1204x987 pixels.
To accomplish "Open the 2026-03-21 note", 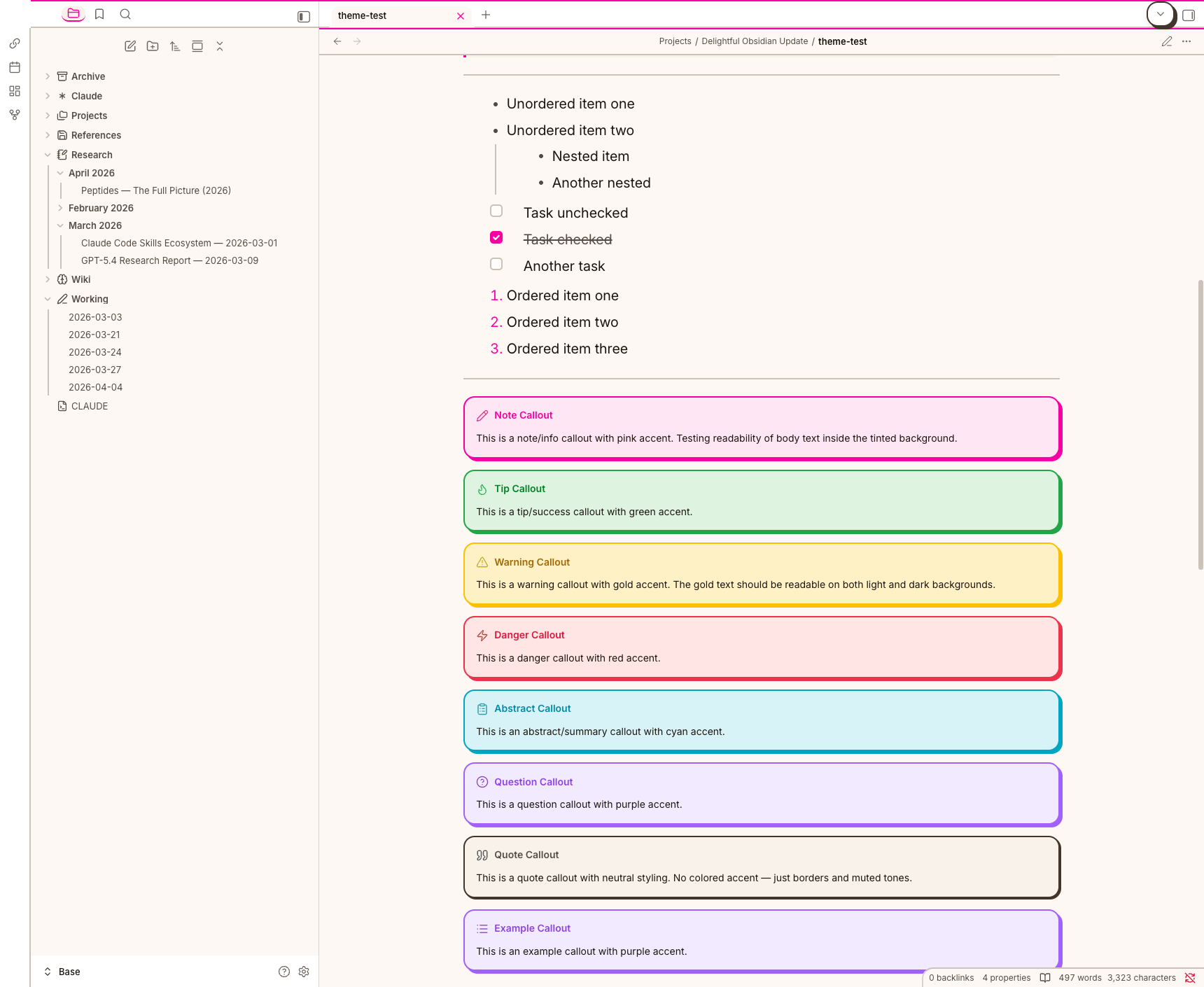I will (x=94, y=335).
